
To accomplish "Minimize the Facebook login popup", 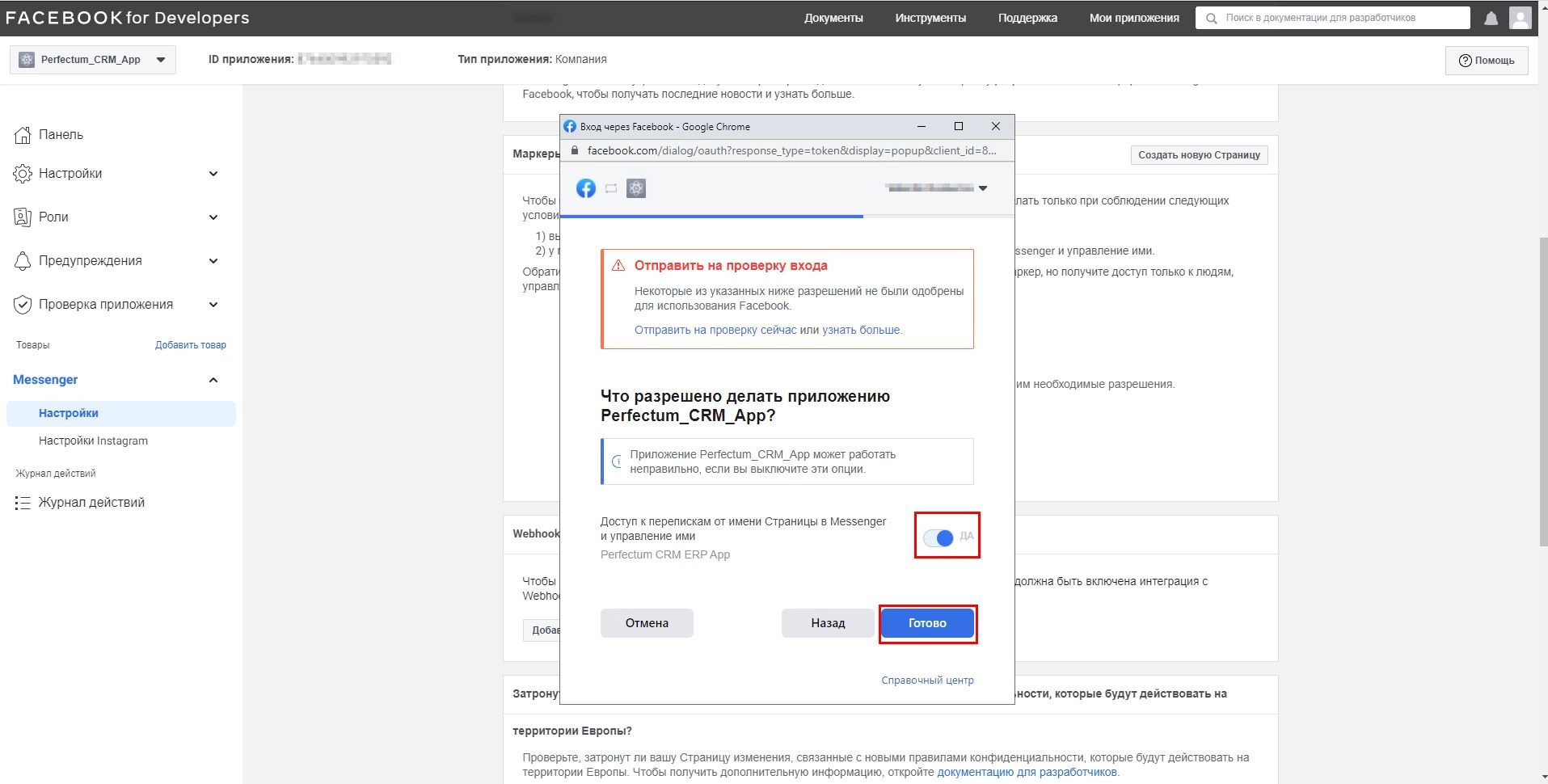I will [x=922, y=126].
